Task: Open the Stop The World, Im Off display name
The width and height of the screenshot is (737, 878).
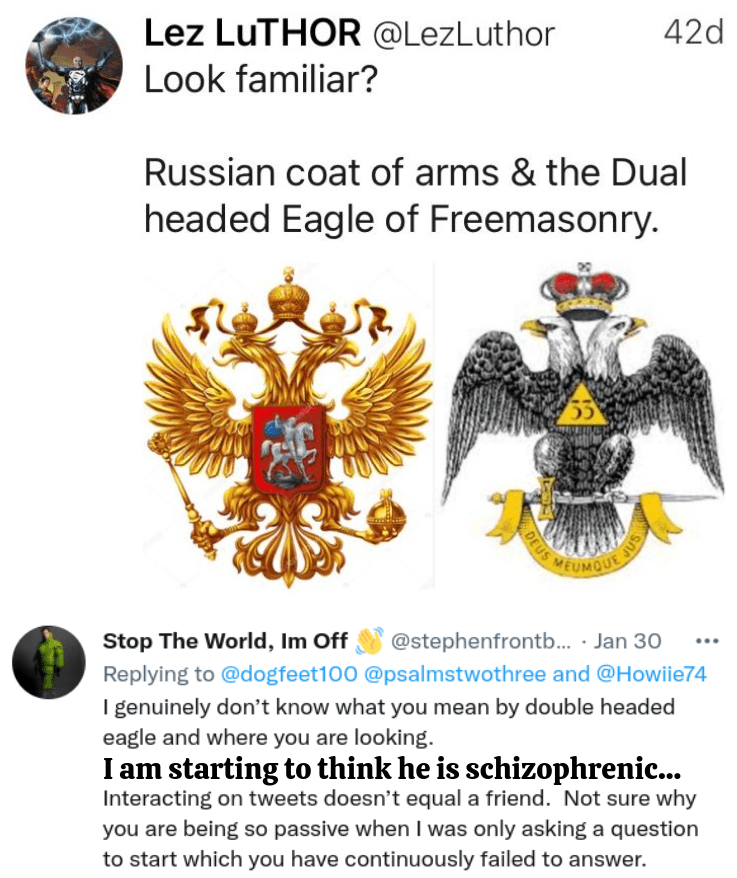Action: (x=225, y=641)
